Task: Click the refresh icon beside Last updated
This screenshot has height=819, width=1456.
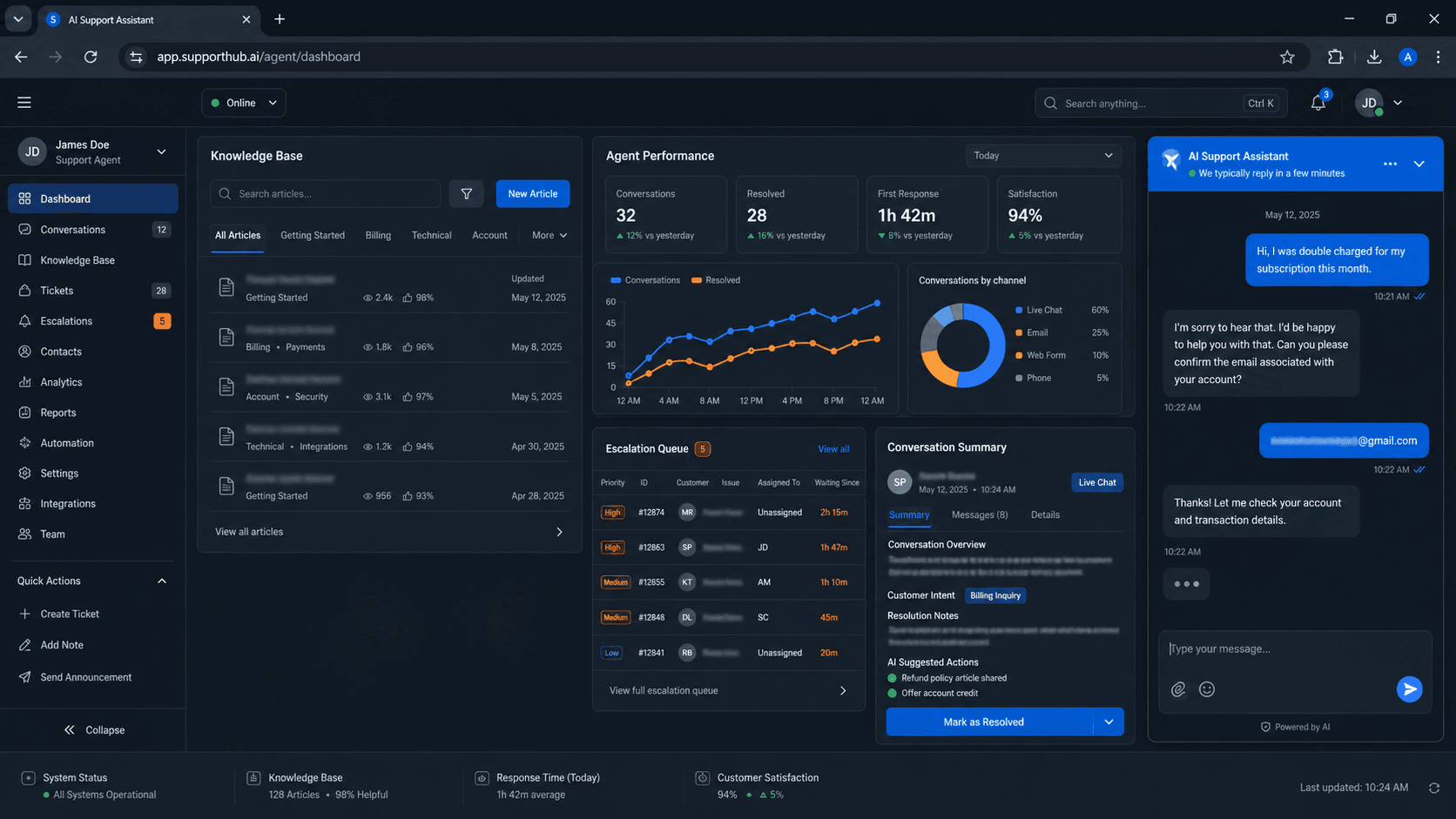Action: point(1433,788)
